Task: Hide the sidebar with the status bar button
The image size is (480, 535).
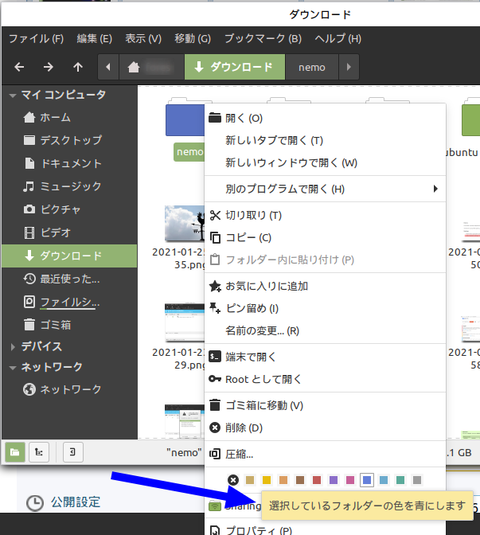Action: click(73, 452)
